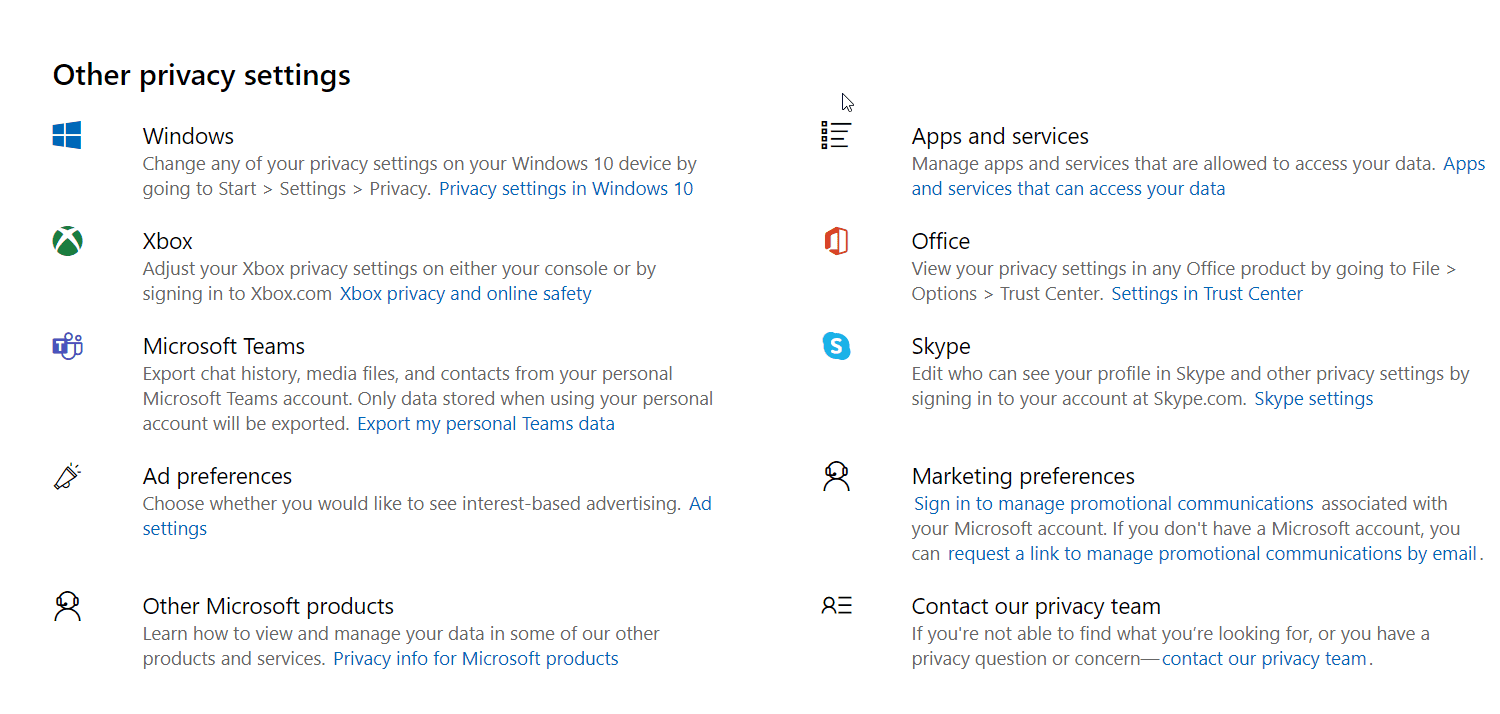Open Privacy info for Microsoft products

coord(476,658)
